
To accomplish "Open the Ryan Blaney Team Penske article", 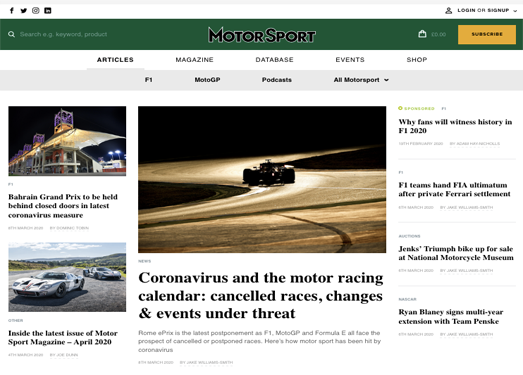I will point(451,316).
